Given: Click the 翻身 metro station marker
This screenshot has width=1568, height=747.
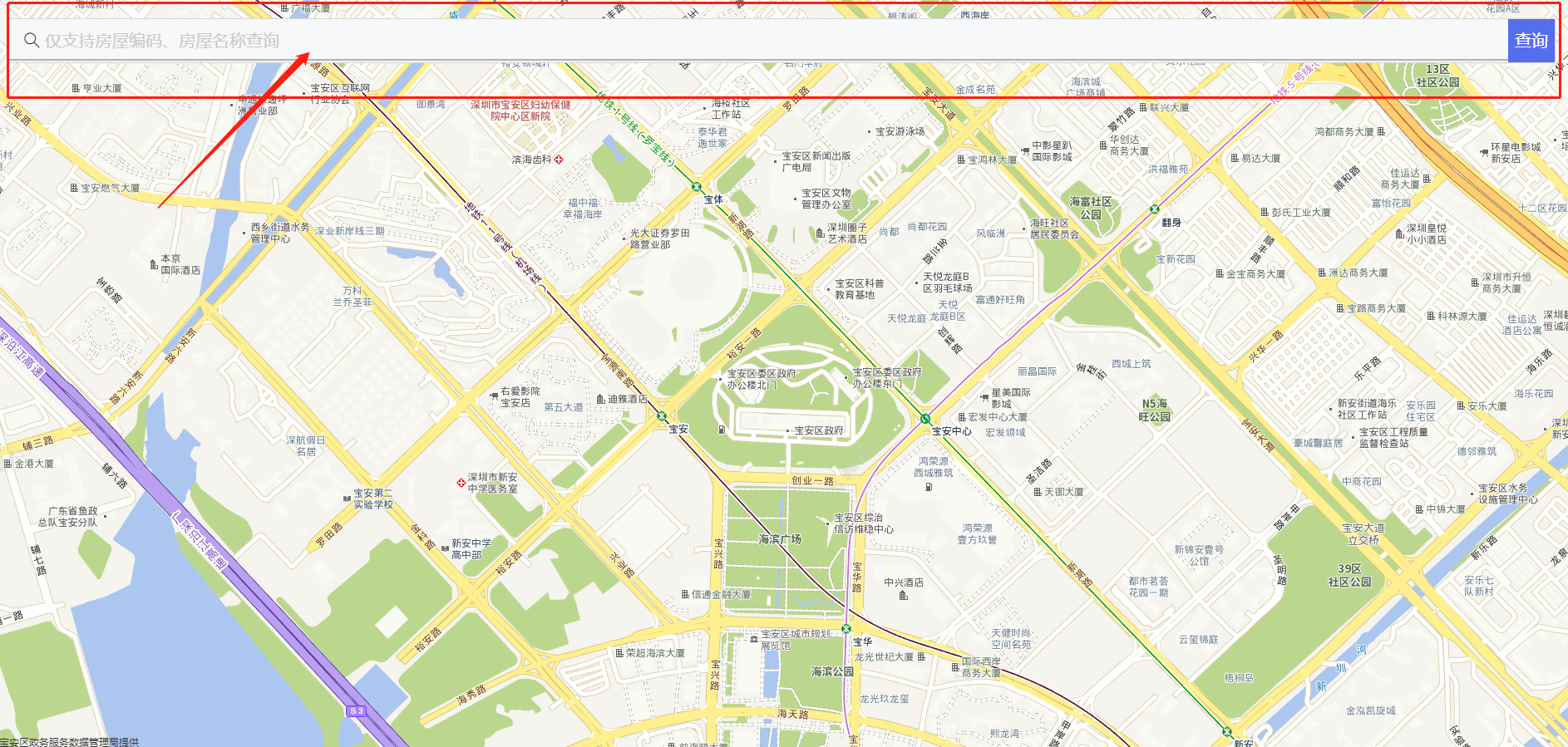Looking at the screenshot, I should point(1154,209).
